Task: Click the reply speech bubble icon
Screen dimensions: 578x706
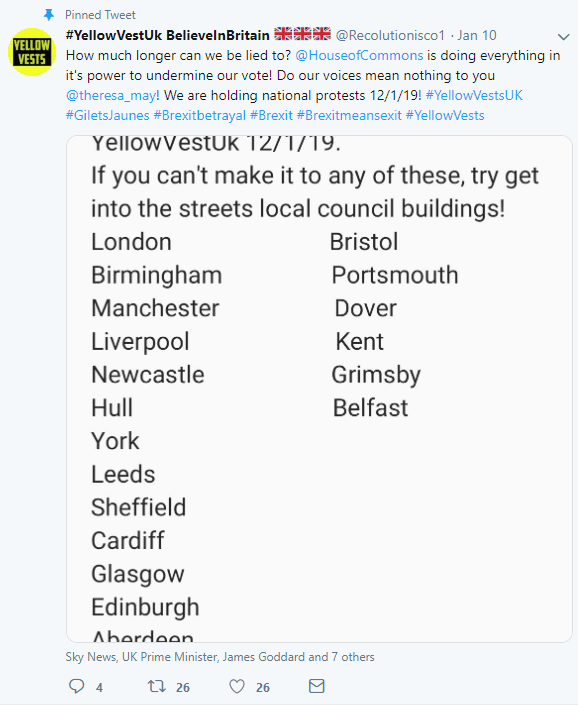Action: 77,686
